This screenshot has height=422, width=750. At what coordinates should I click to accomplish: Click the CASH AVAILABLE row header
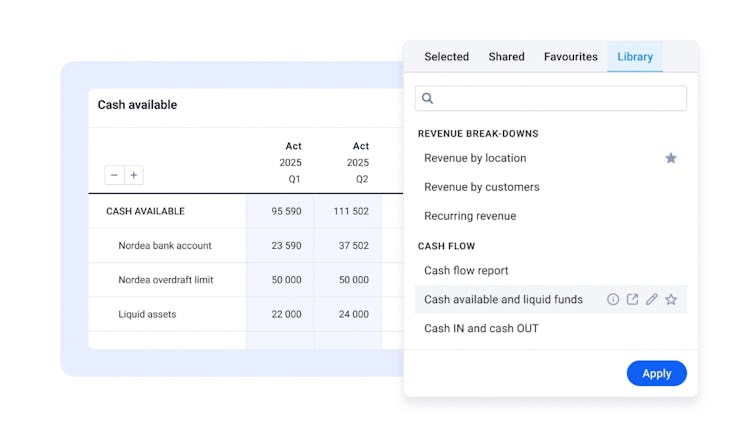(x=145, y=211)
